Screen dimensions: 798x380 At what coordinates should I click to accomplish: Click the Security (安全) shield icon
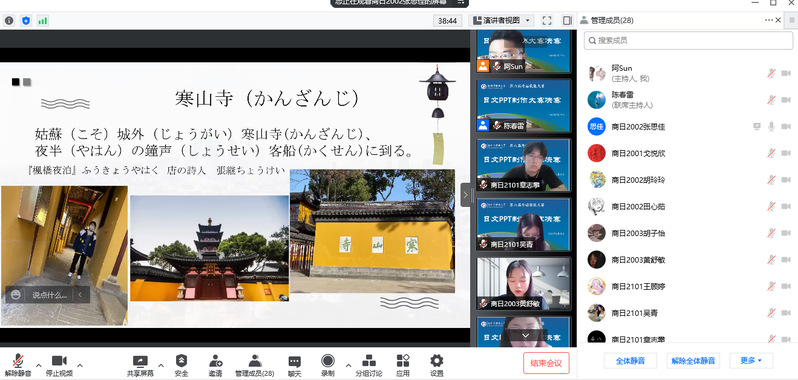pos(181,361)
